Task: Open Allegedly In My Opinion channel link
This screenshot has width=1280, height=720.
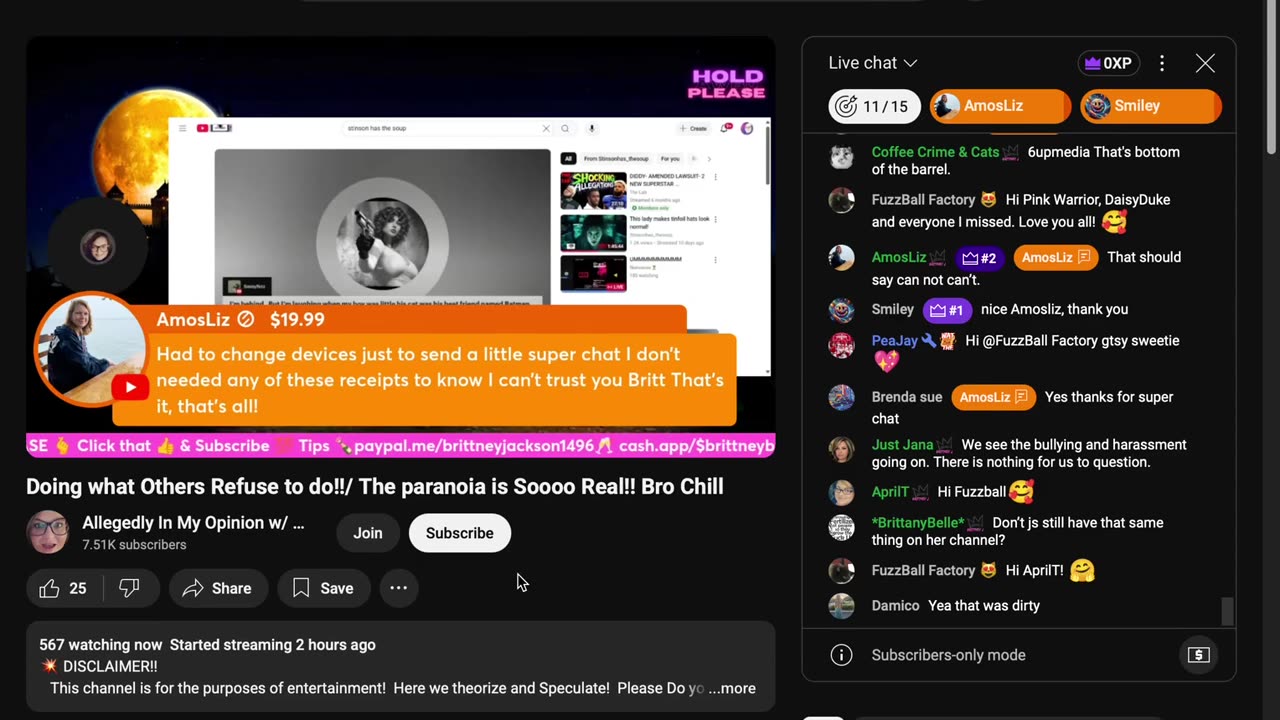Action: click(193, 523)
